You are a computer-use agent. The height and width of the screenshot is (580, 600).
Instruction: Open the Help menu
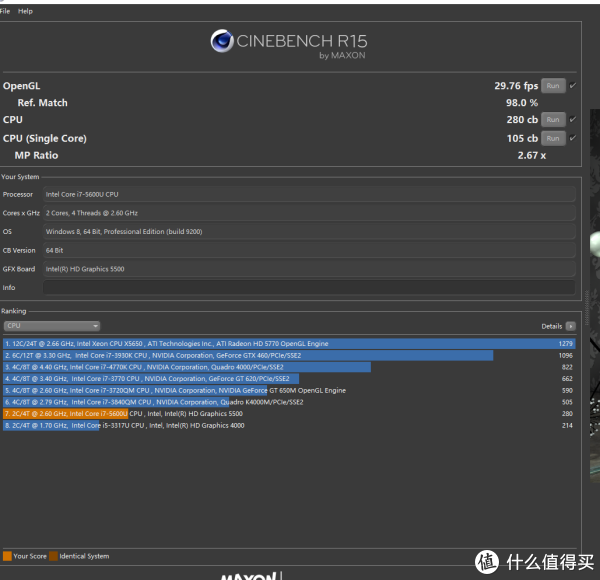tap(25, 11)
